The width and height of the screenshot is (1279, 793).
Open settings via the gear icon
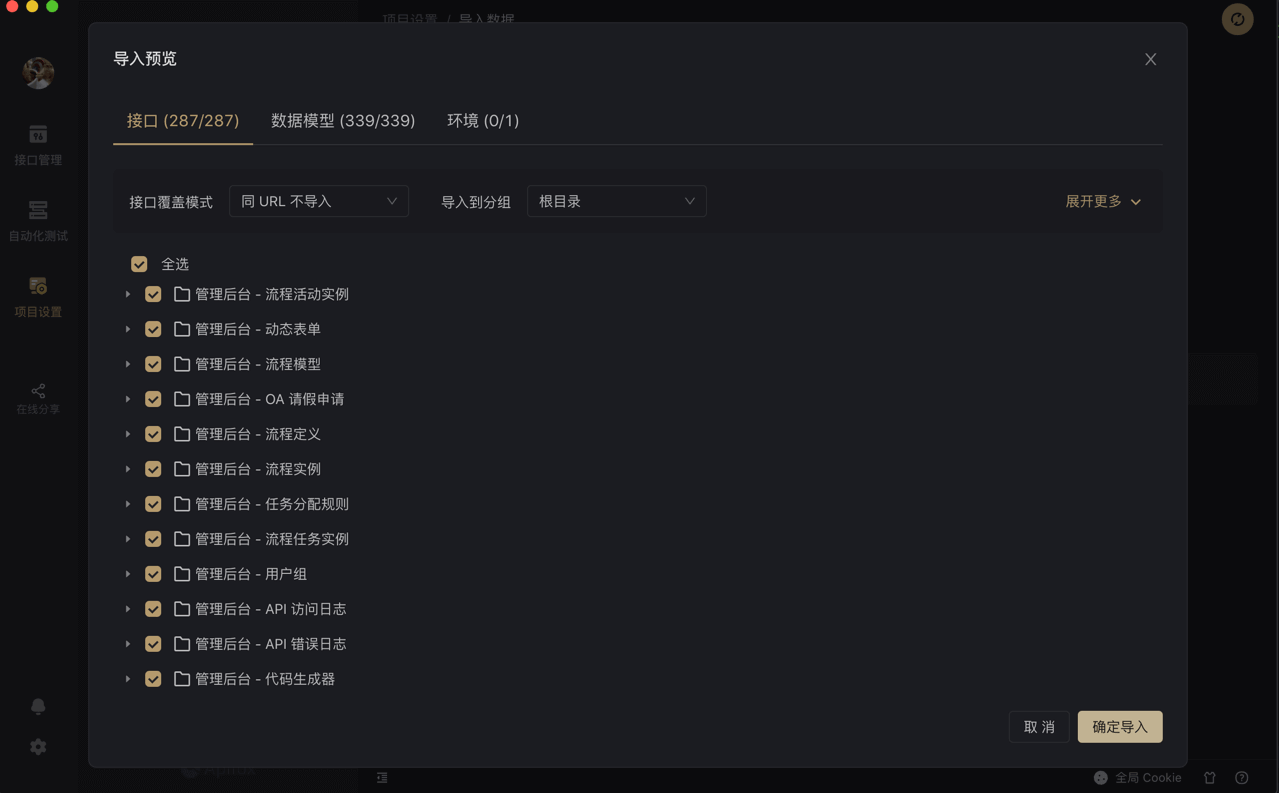coord(38,746)
